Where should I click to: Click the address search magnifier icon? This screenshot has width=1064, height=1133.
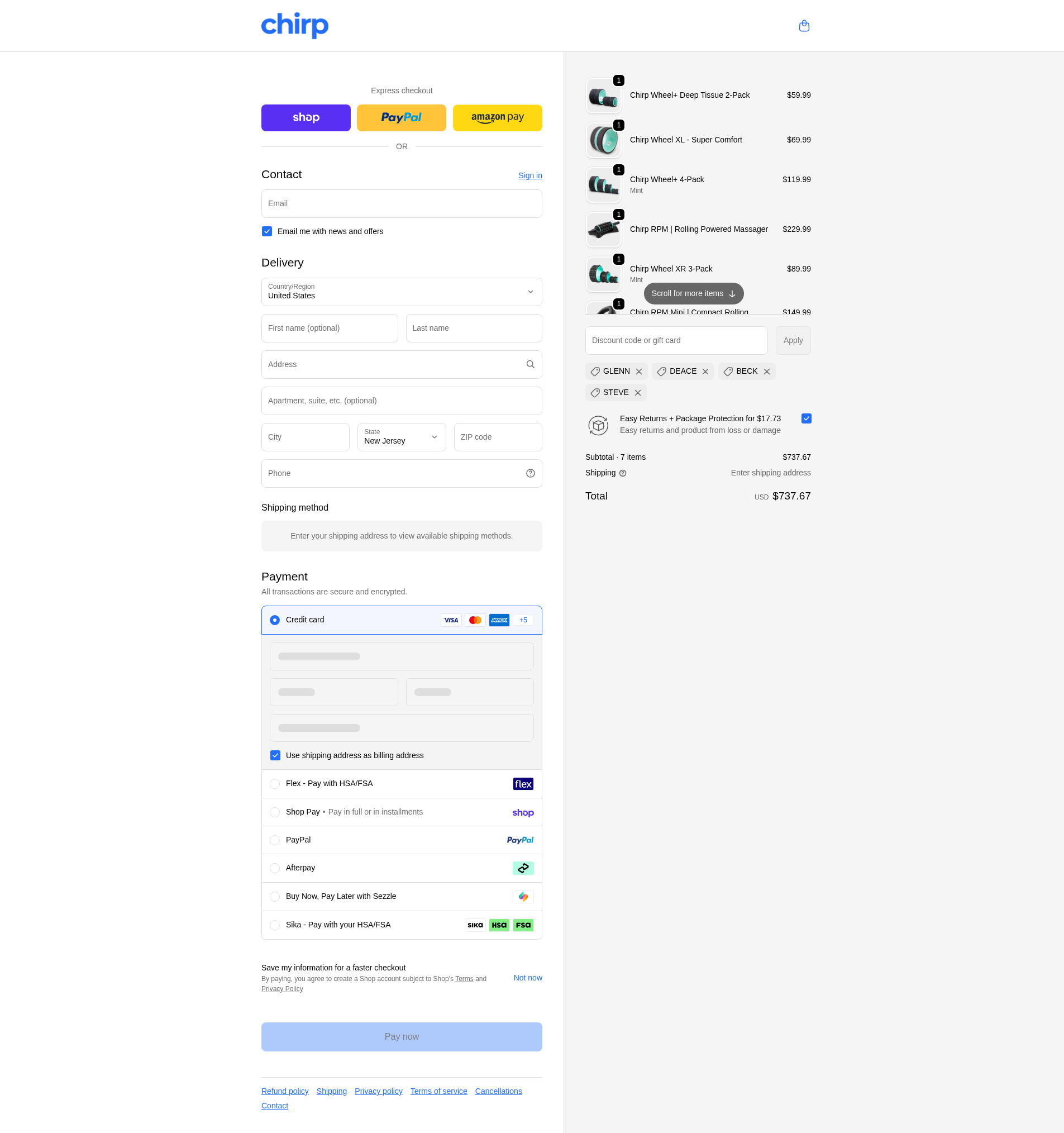pos(530,364)
